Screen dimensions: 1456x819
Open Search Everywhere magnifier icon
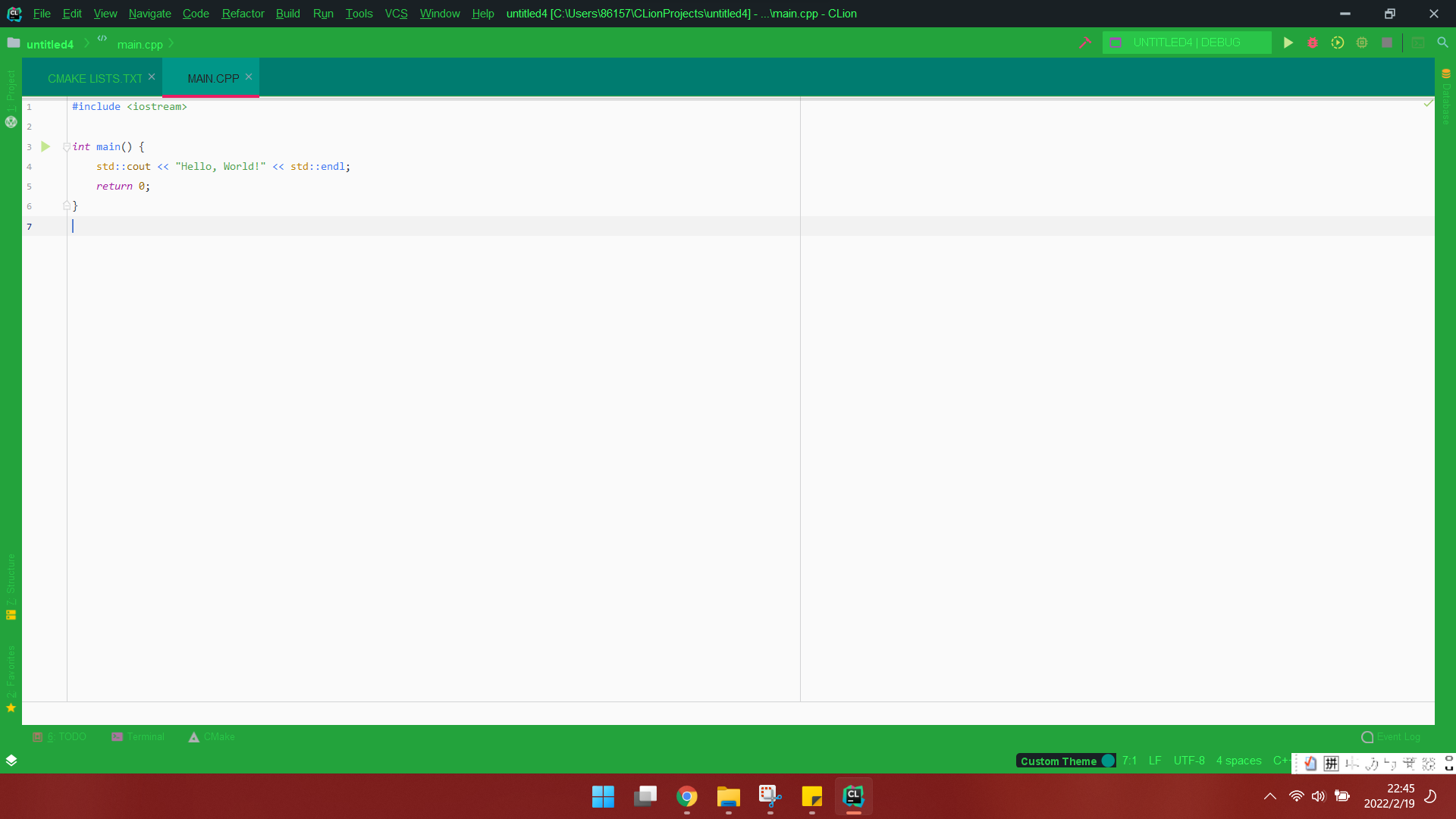(x=1443, y=42)
